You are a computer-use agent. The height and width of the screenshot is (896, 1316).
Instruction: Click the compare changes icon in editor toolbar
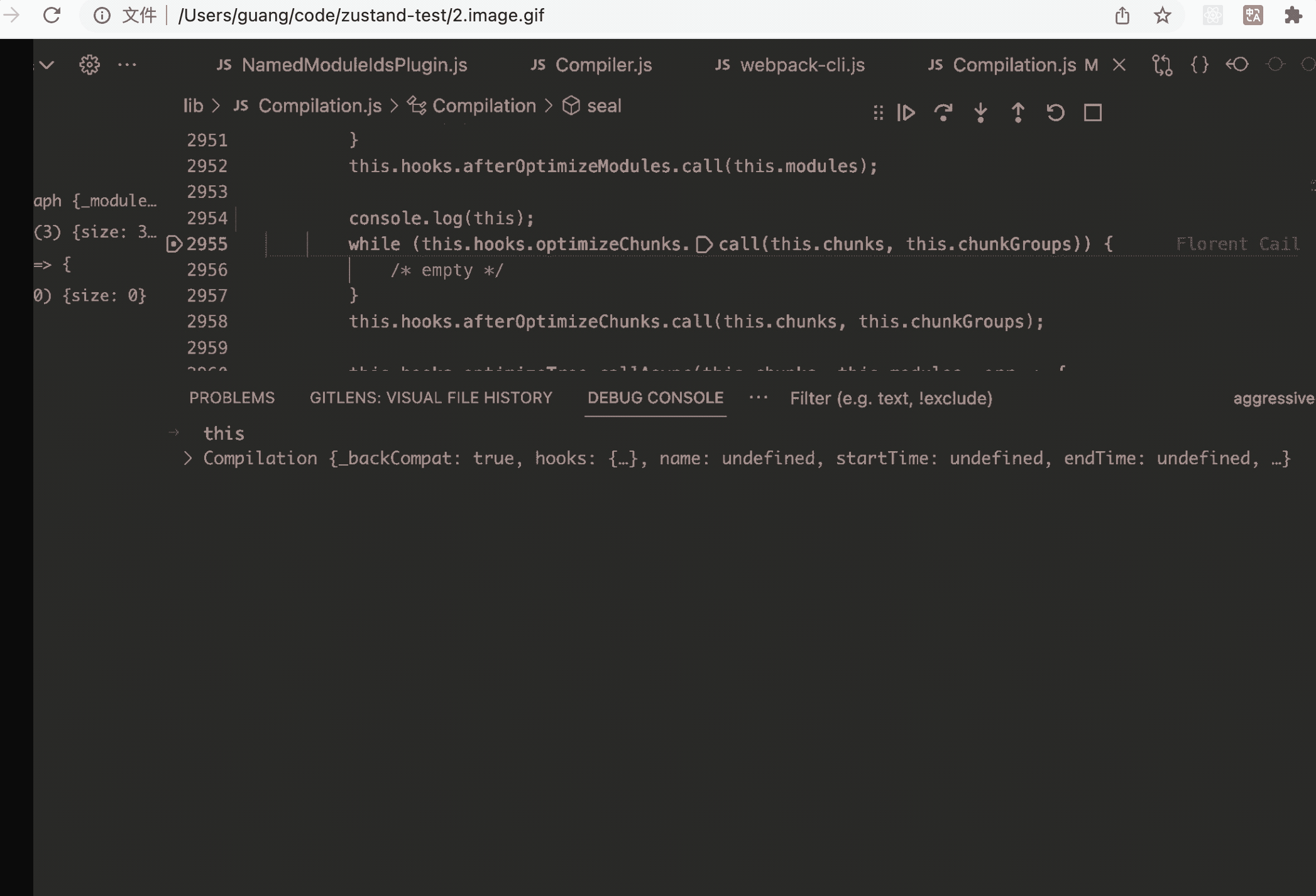(x=1161, y=65)
